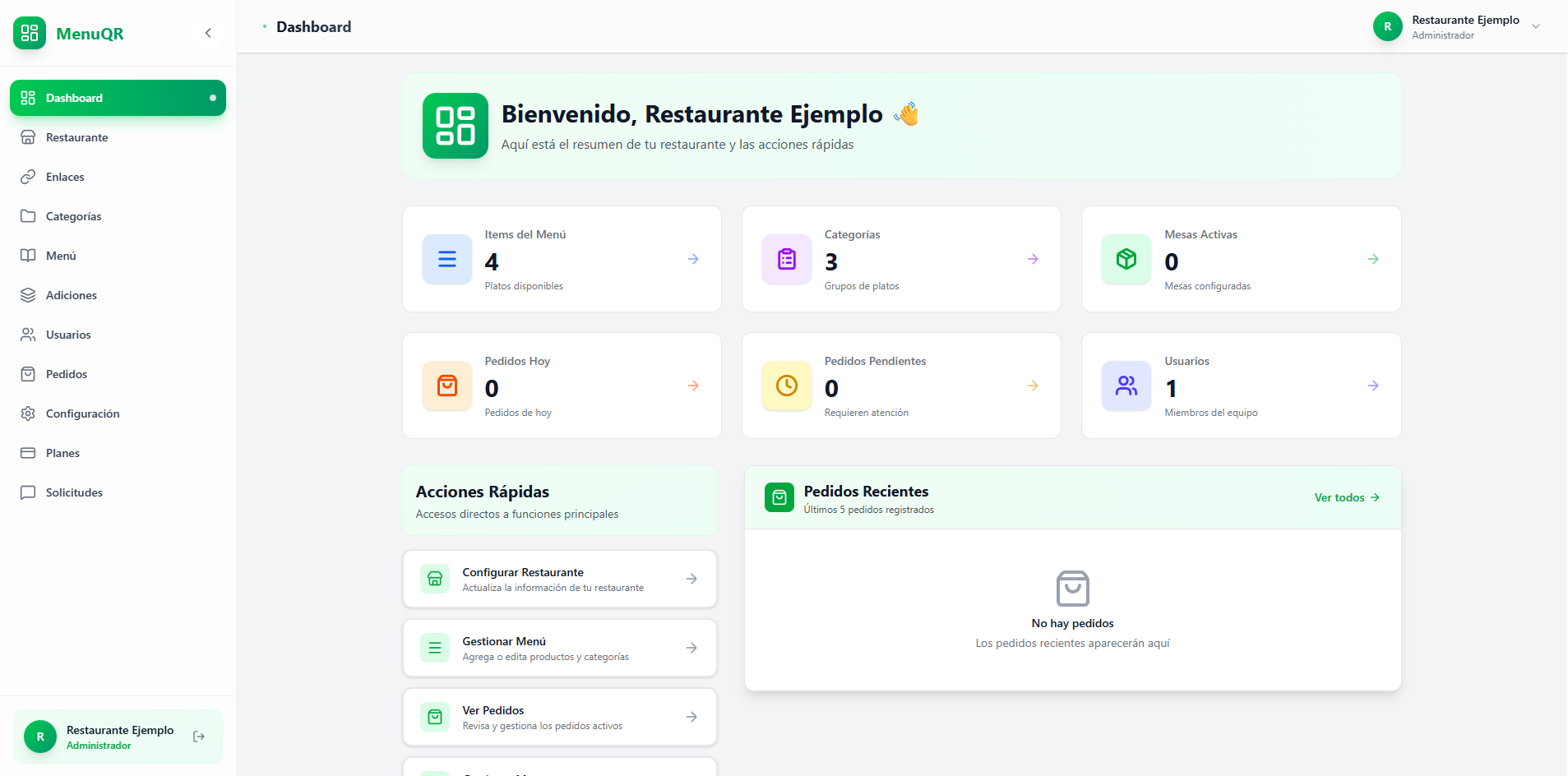Go to the Enlaces sidebar item
Image resolution: width=1568 pixels, height=776 pixels.
tap(65, 177)
